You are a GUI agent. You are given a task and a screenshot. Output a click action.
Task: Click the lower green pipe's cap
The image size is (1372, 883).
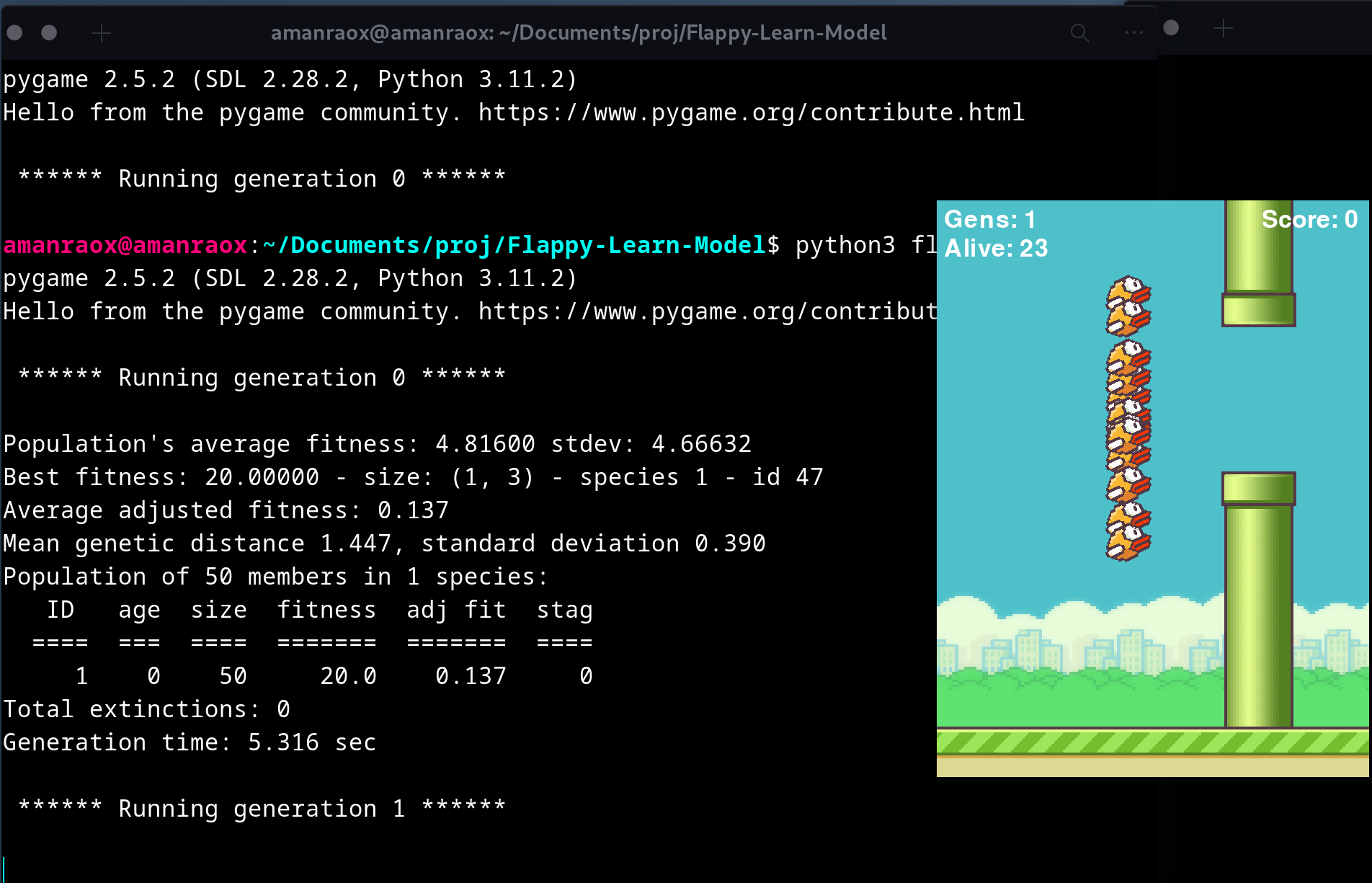(1258, 489)
